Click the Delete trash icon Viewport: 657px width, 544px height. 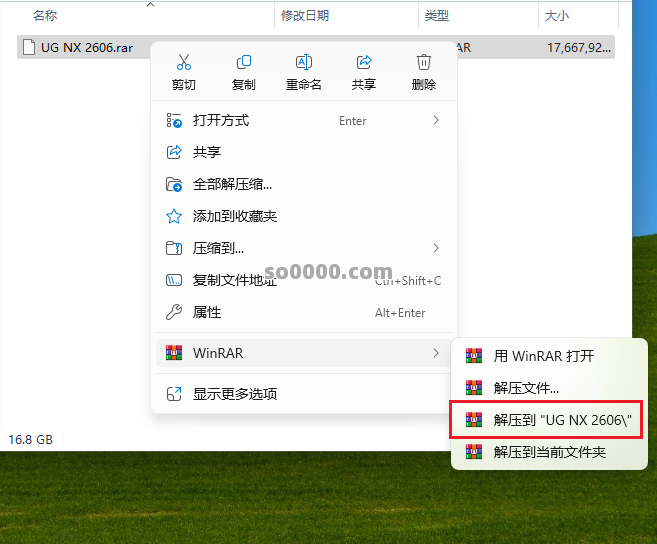[x=424, y=62]
